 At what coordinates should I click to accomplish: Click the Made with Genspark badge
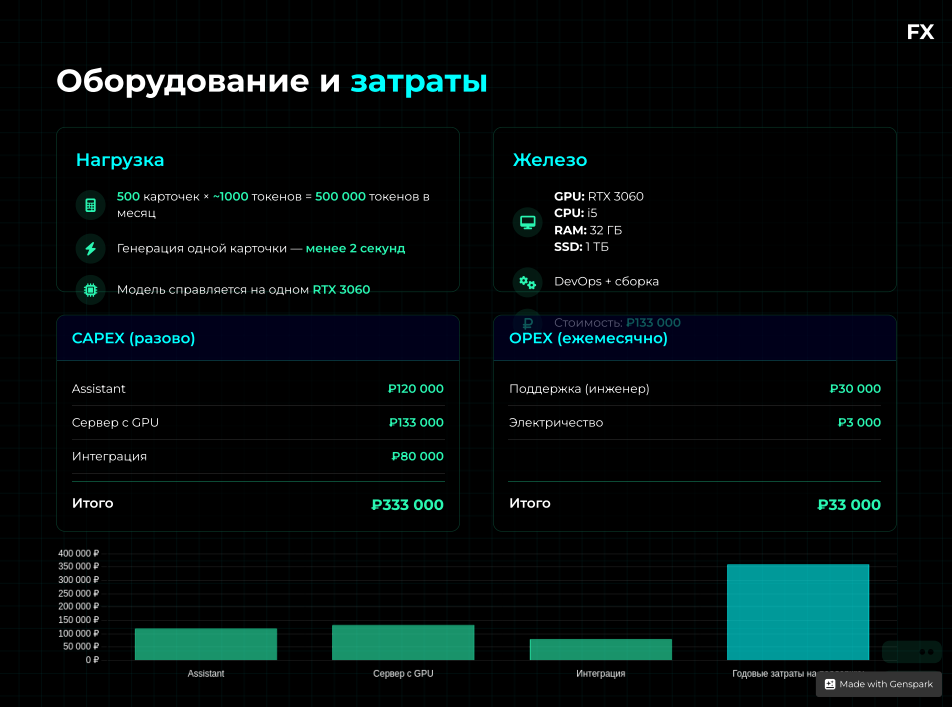(x=877, y=684)
